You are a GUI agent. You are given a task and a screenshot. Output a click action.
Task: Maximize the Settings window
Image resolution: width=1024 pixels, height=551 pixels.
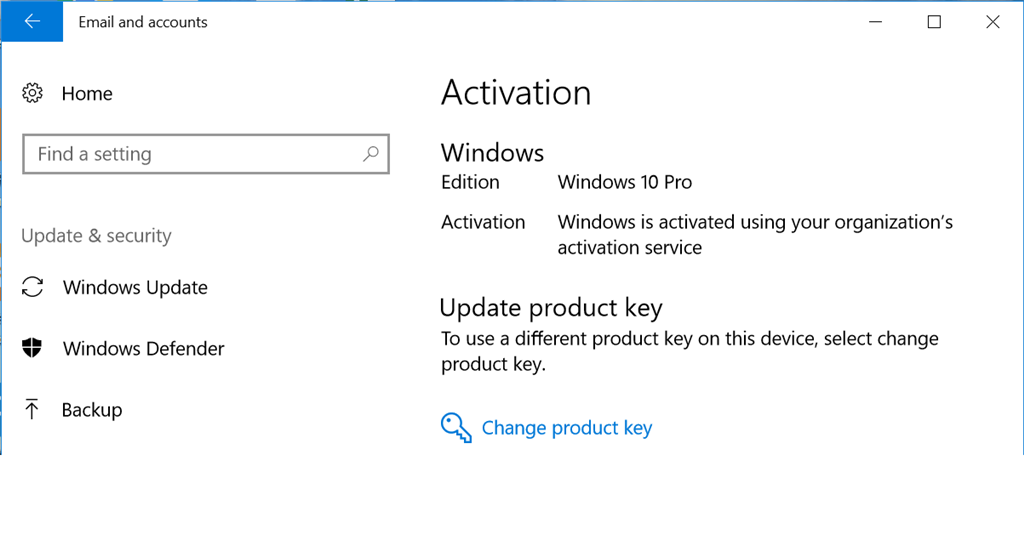(x=934, y=22)
